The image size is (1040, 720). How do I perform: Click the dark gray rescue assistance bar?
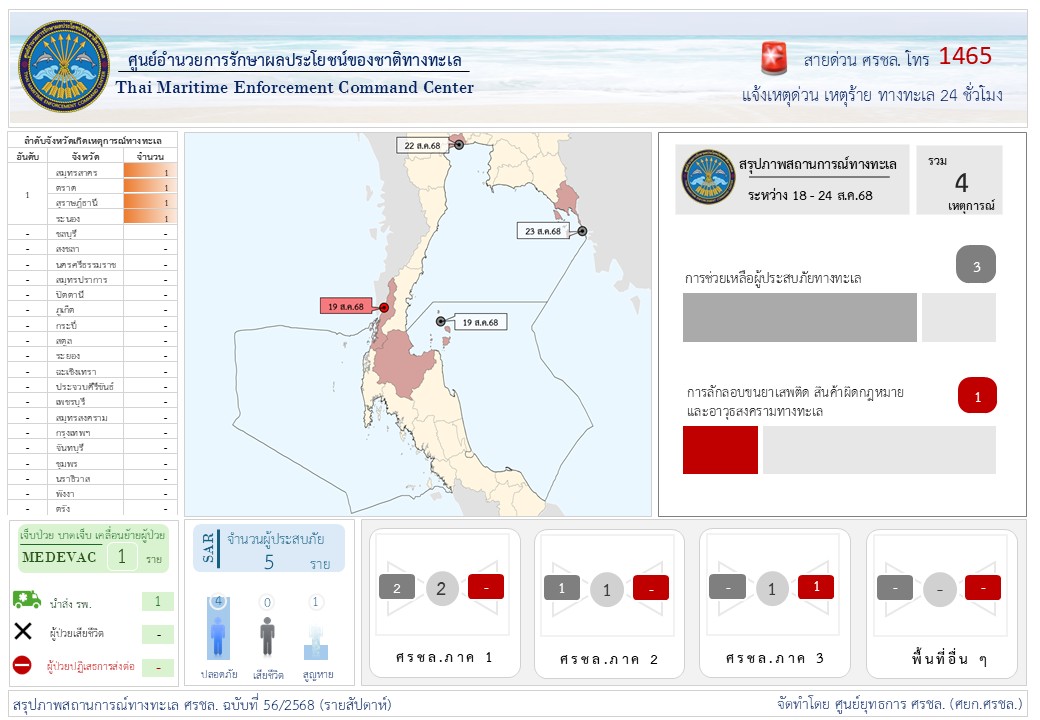coord(799,317)
